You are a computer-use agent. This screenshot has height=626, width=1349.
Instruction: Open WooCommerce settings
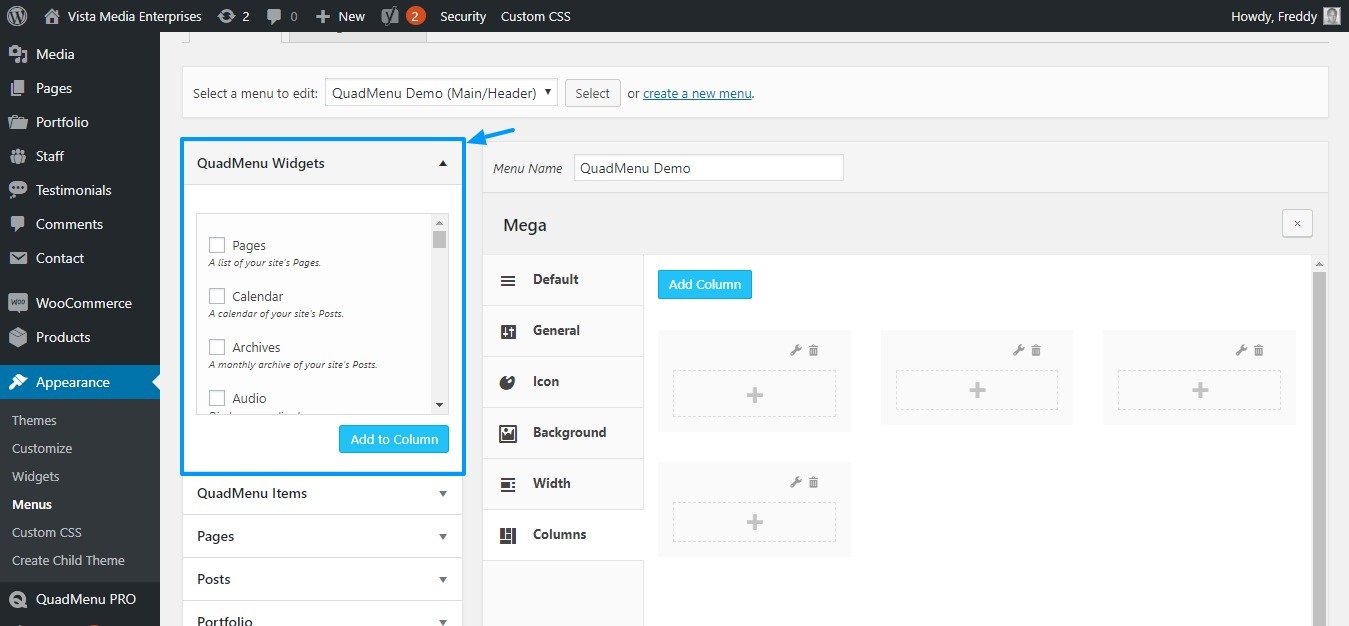(80, 303)
